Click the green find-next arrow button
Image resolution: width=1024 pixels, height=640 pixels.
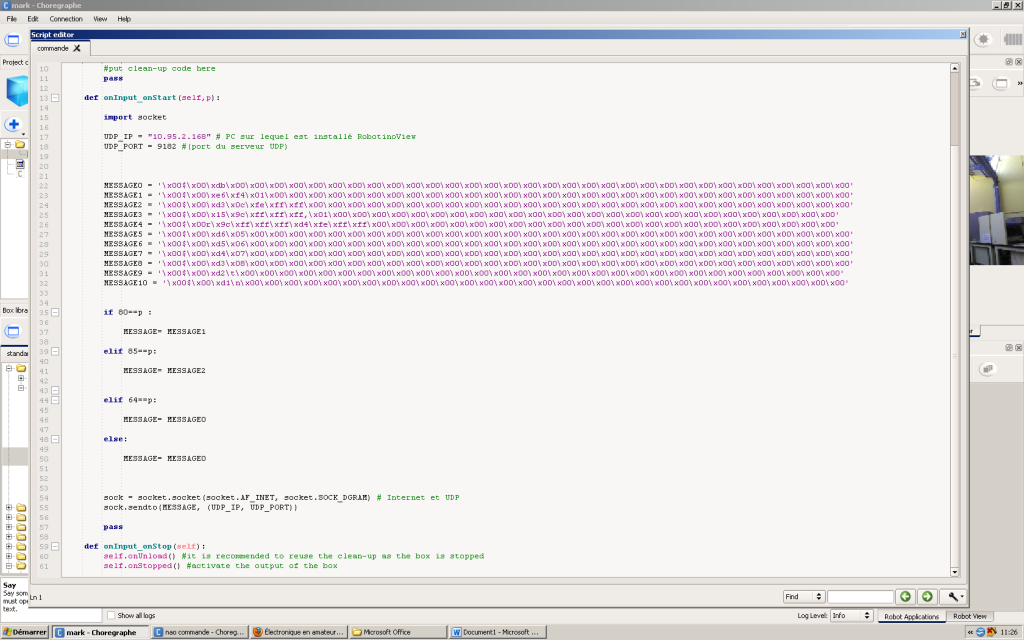pyautogui.click(x=927, y=596)
